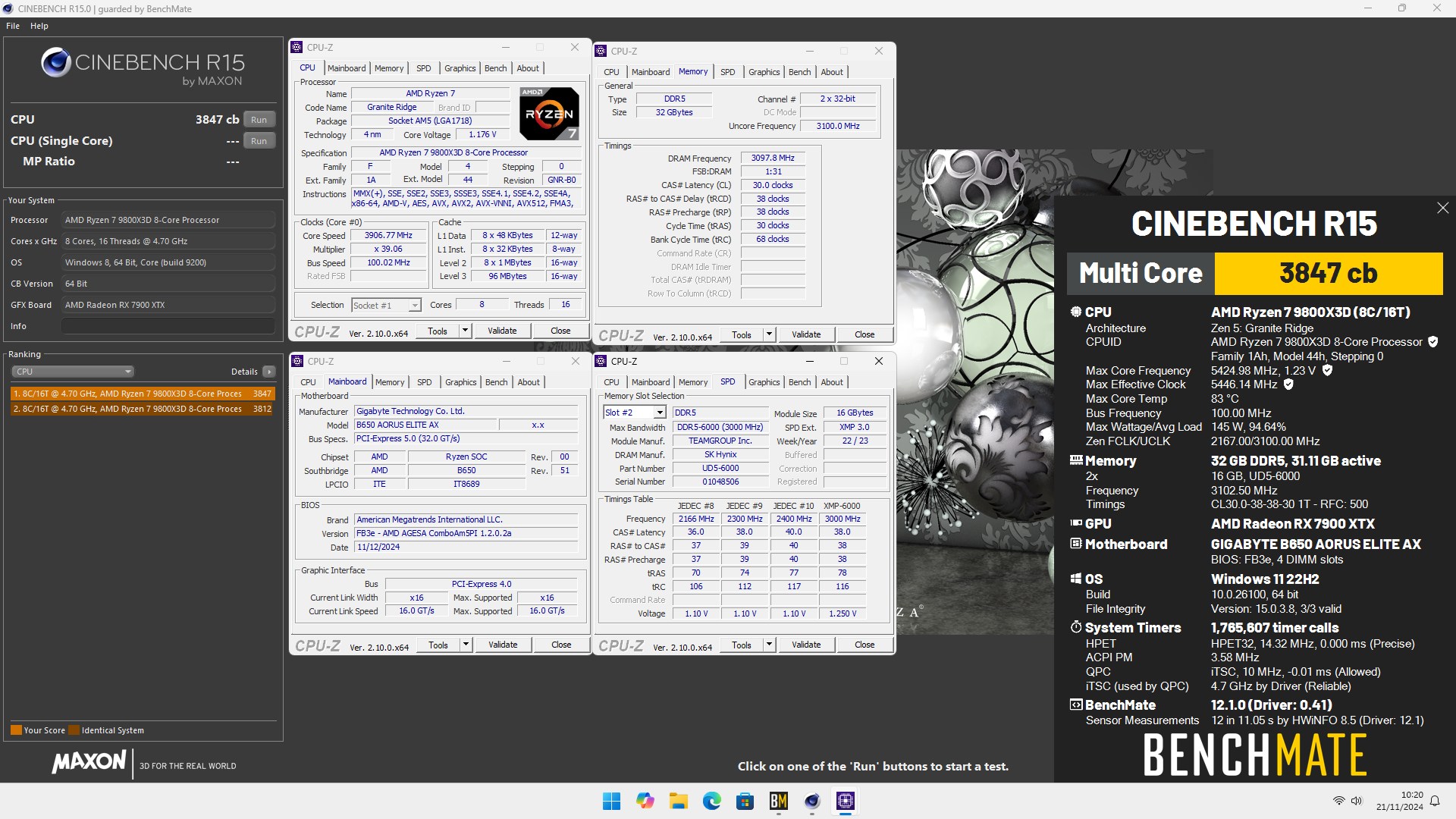Switch to About tab in SPD CPU-Z window
The width and height of the screenshot is (1456, 819).
click(x=832, y=382)
